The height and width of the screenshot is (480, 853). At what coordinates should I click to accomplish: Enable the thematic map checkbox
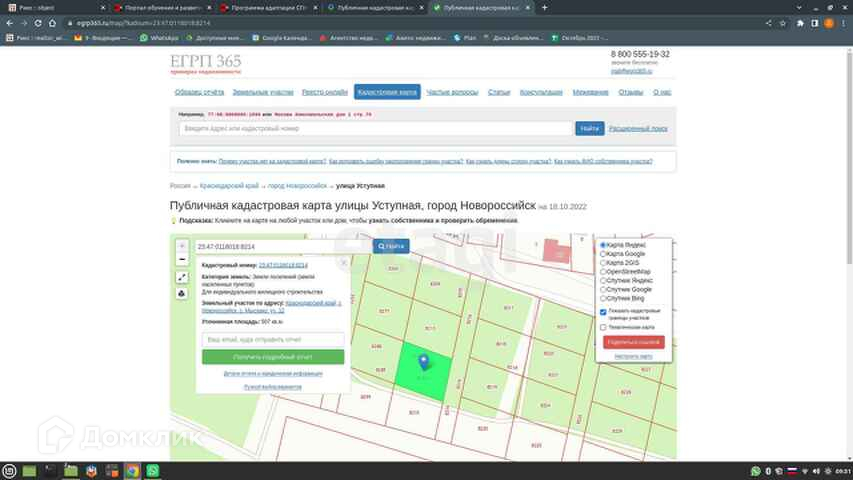point(603,328)
